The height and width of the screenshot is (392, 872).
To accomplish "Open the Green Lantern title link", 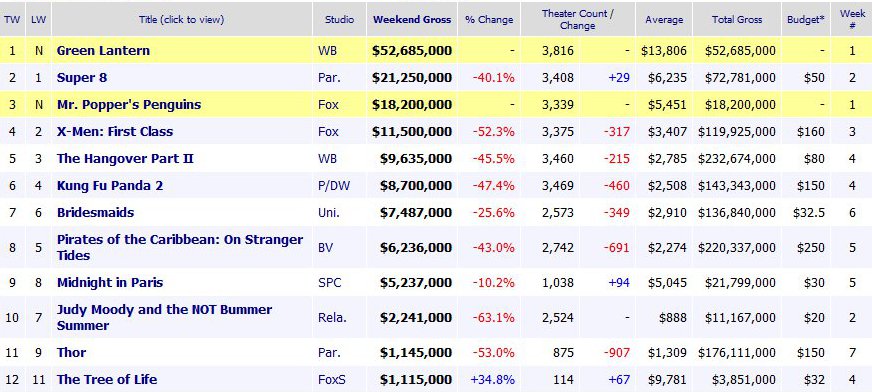I will click(x=103, y=51).
